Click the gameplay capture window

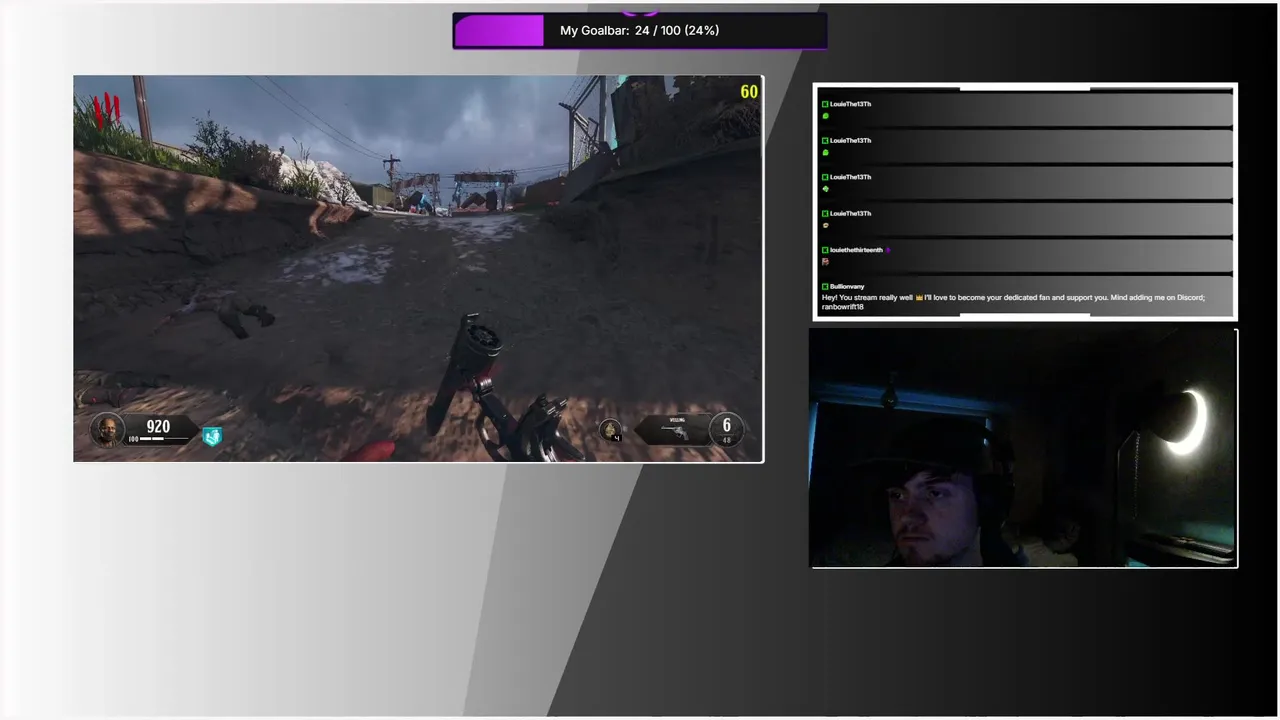tap(418, 269)
